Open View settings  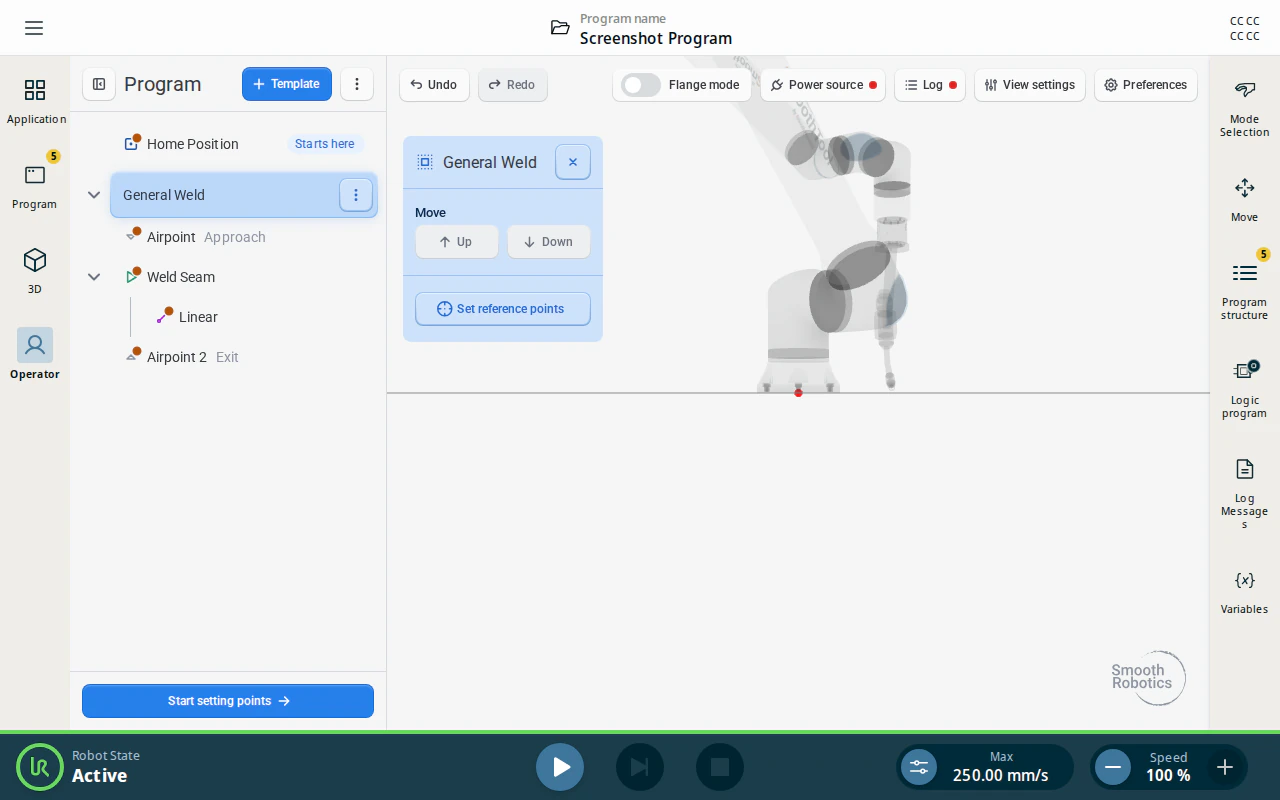coord(1030,85)
